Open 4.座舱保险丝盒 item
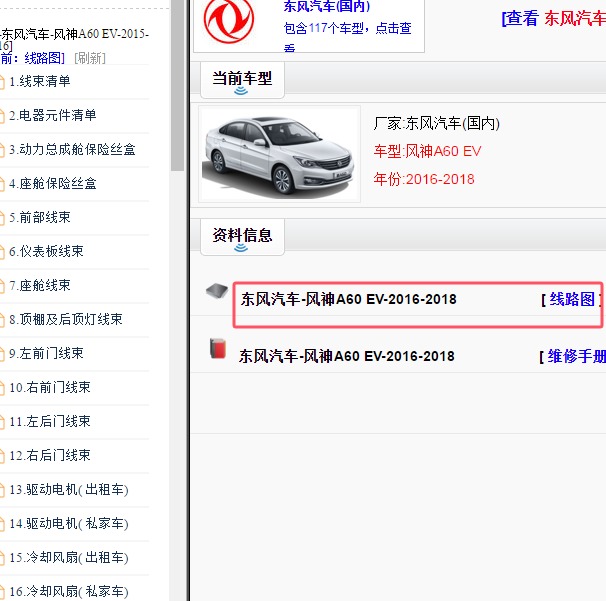 53,183
